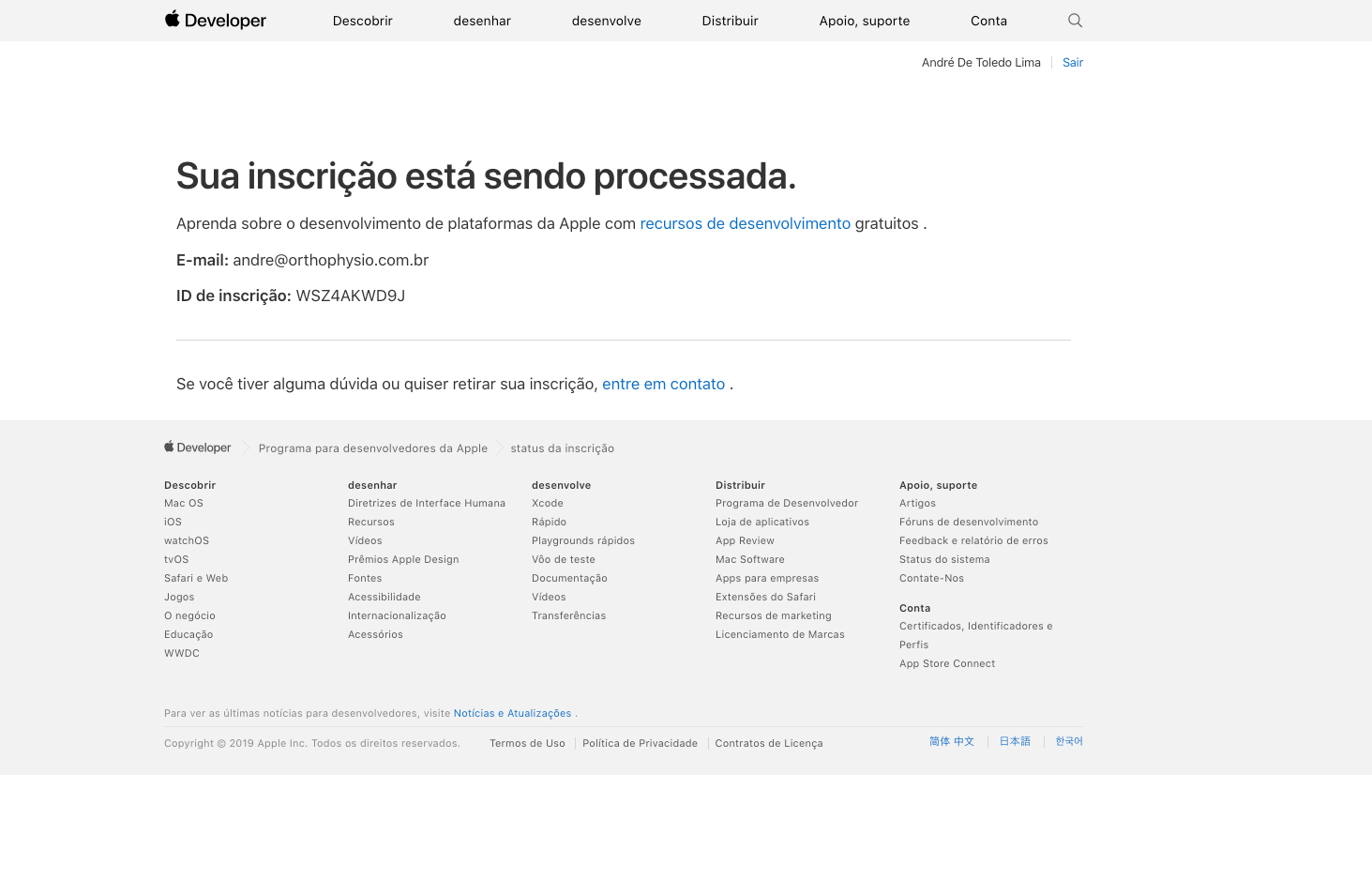Open Feedback e relatório de erros link
The height and width of the screenshot is (895, 1372).
coord(973,540)
